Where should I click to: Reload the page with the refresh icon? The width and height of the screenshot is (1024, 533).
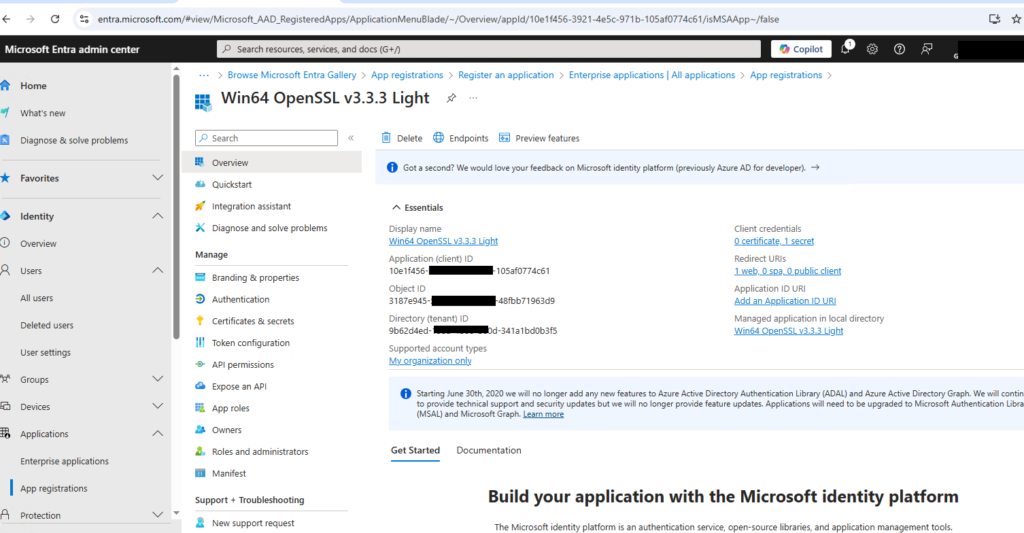point(55,20)
